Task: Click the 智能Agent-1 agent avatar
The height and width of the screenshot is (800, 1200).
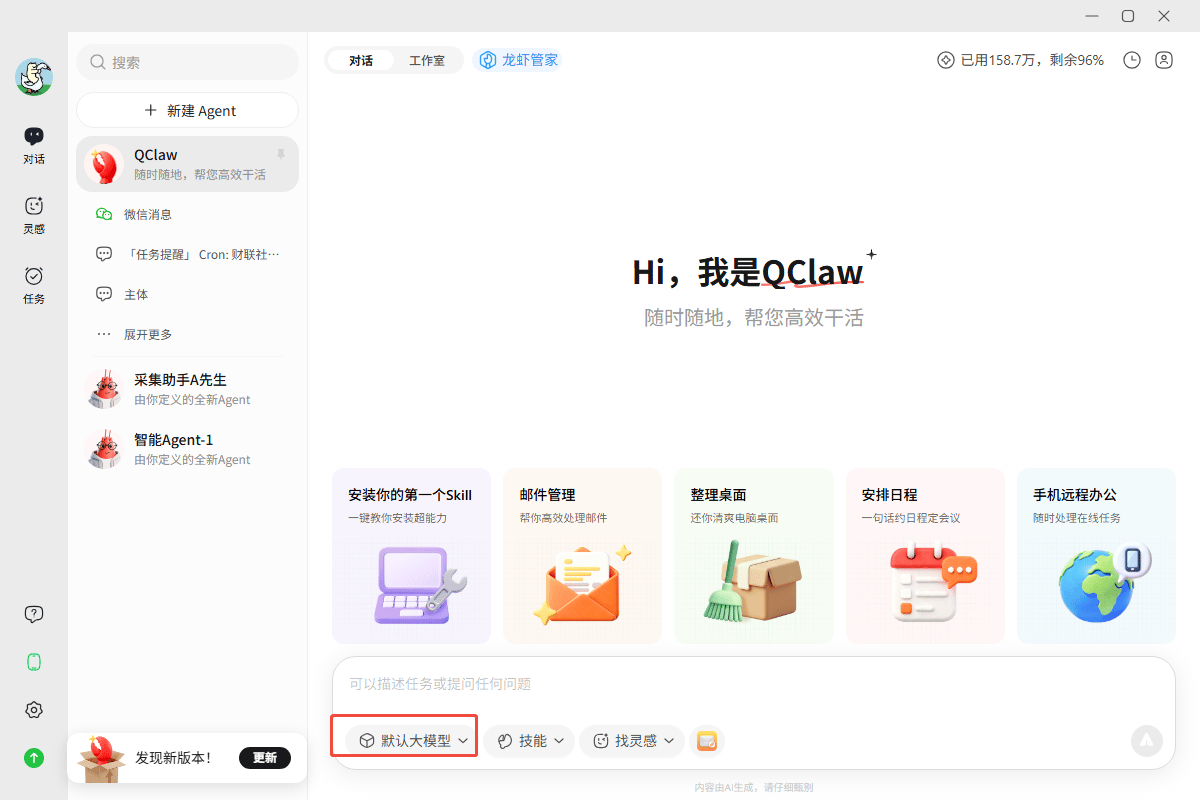Action: pyautogui.click(x=104, y=449)
